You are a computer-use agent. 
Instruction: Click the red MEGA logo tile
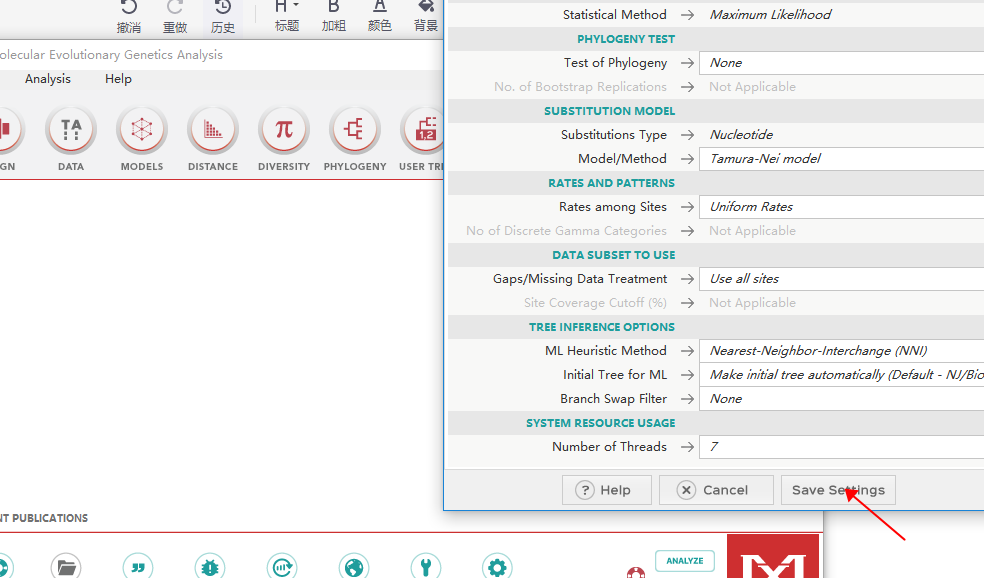(x=773, y=556)
